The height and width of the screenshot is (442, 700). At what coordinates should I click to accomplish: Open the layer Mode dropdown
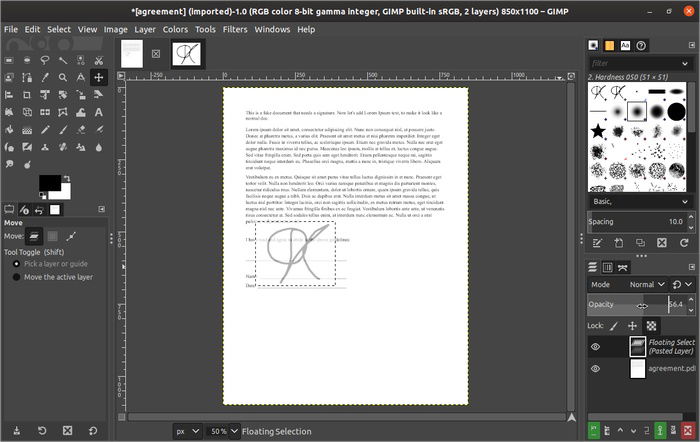coord(647,285)
